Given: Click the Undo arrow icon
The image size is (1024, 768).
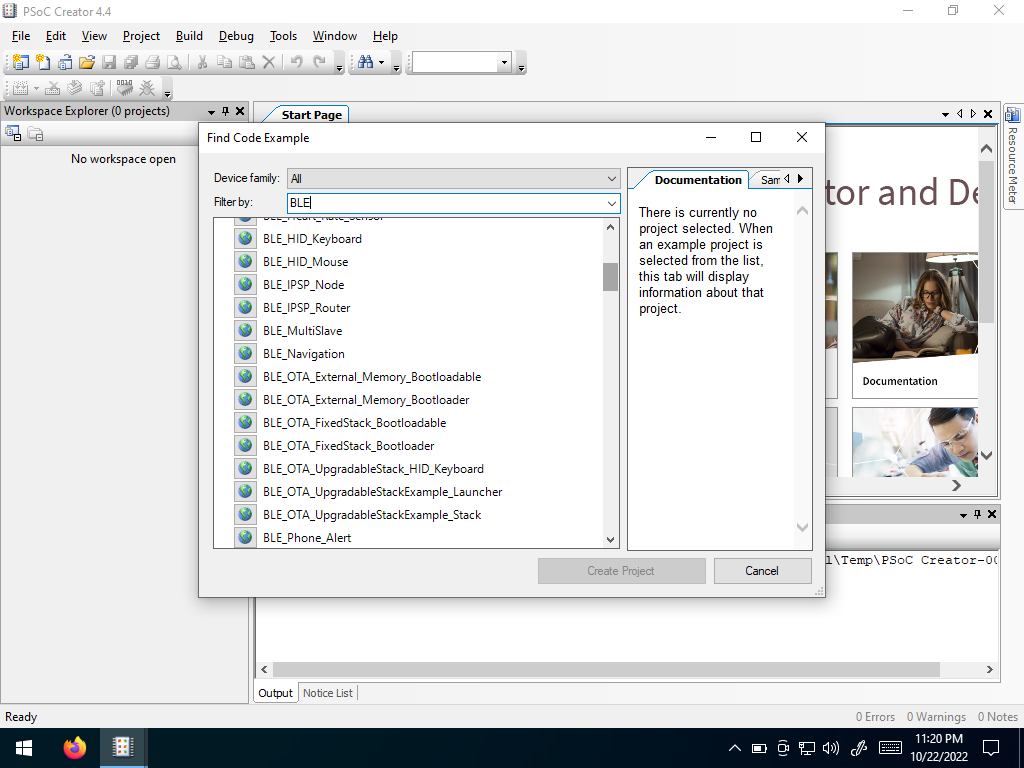Looking at the screenshot, I should pos(296,62).
